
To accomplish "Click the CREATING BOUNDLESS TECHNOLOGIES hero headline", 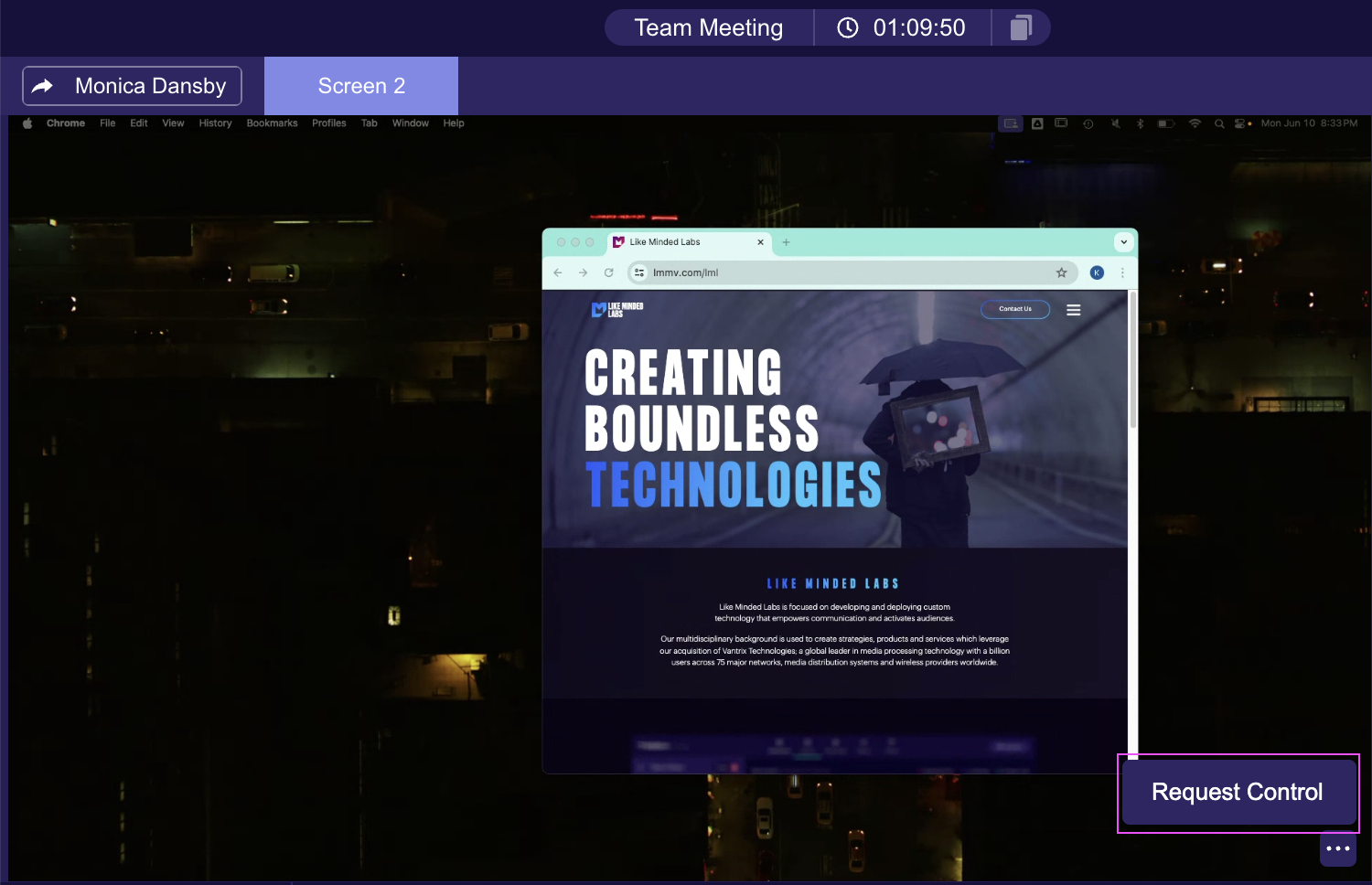I will pyautogui.click(x=733, y=428).
